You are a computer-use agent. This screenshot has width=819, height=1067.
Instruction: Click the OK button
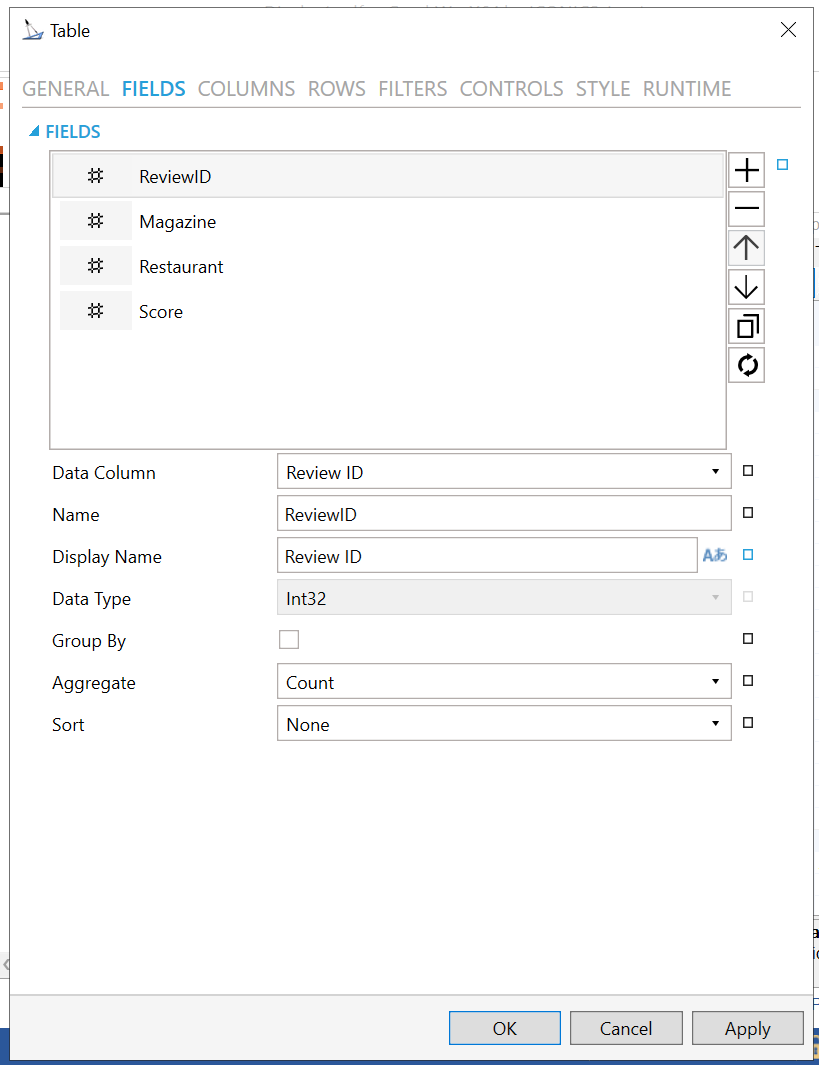(504, 1028)
